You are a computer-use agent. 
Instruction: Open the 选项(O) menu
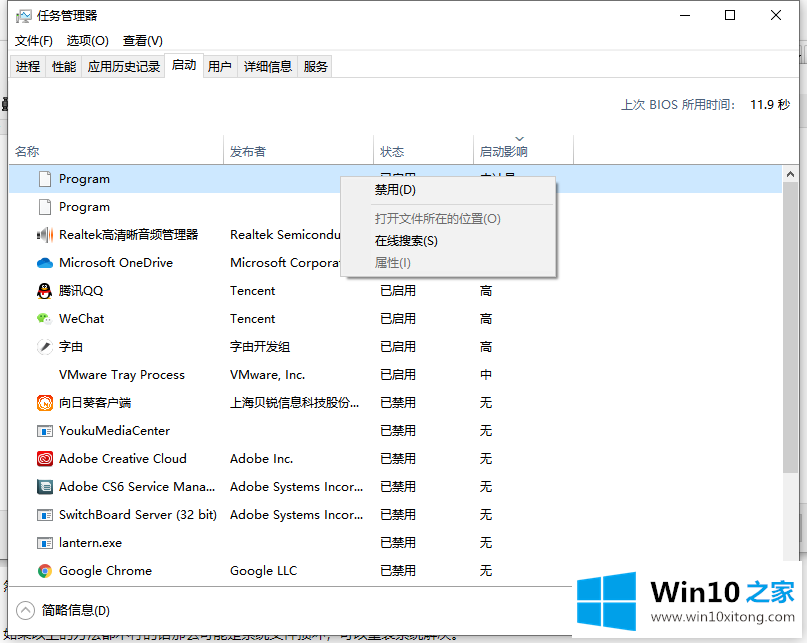(x=87, y=41)
